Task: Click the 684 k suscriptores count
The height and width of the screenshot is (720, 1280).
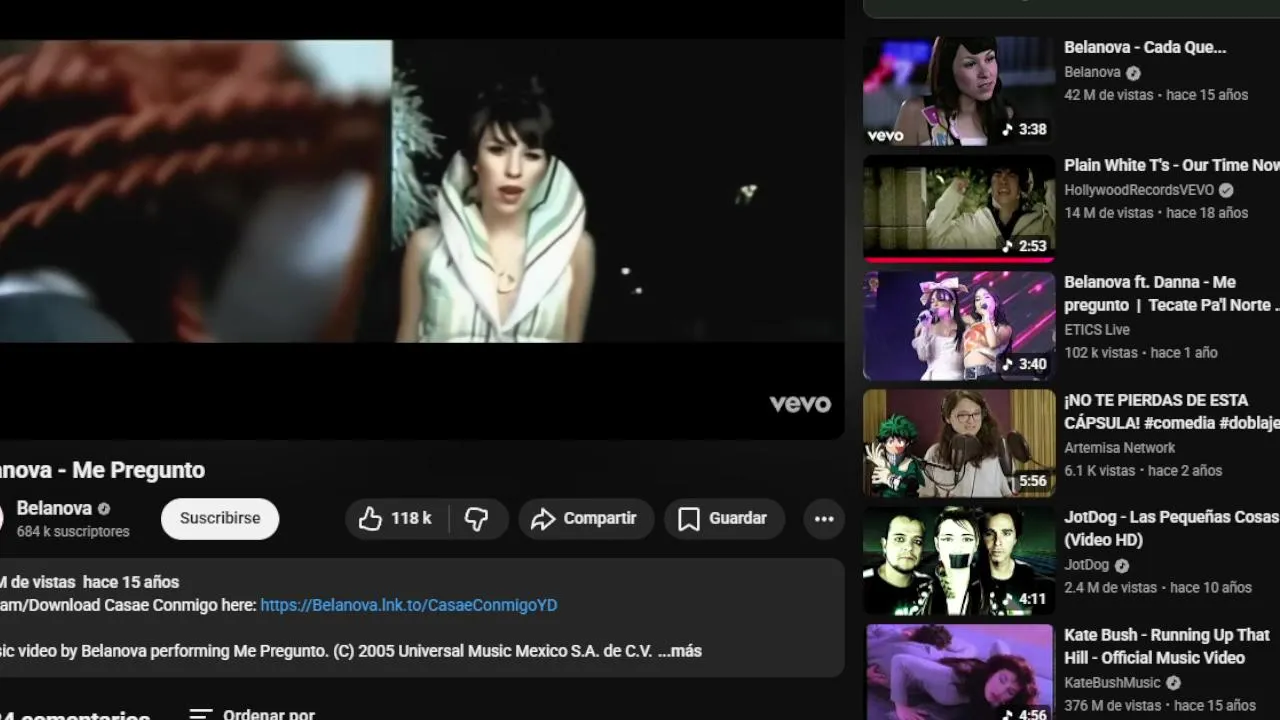Action: click(73, 532)
